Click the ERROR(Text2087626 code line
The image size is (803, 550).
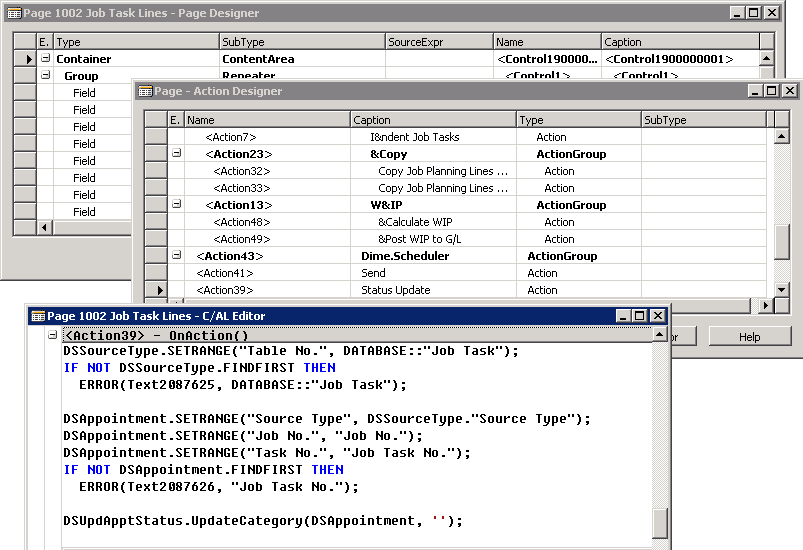219,486
